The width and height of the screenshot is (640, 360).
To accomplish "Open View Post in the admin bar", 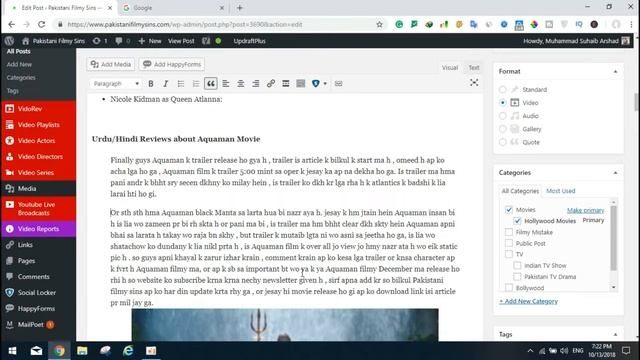I will click(181, 41).
